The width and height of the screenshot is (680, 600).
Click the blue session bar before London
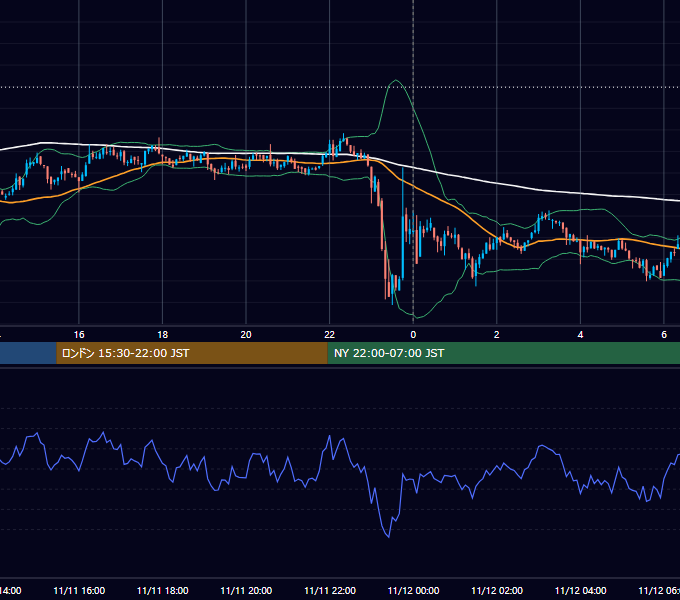28,353
